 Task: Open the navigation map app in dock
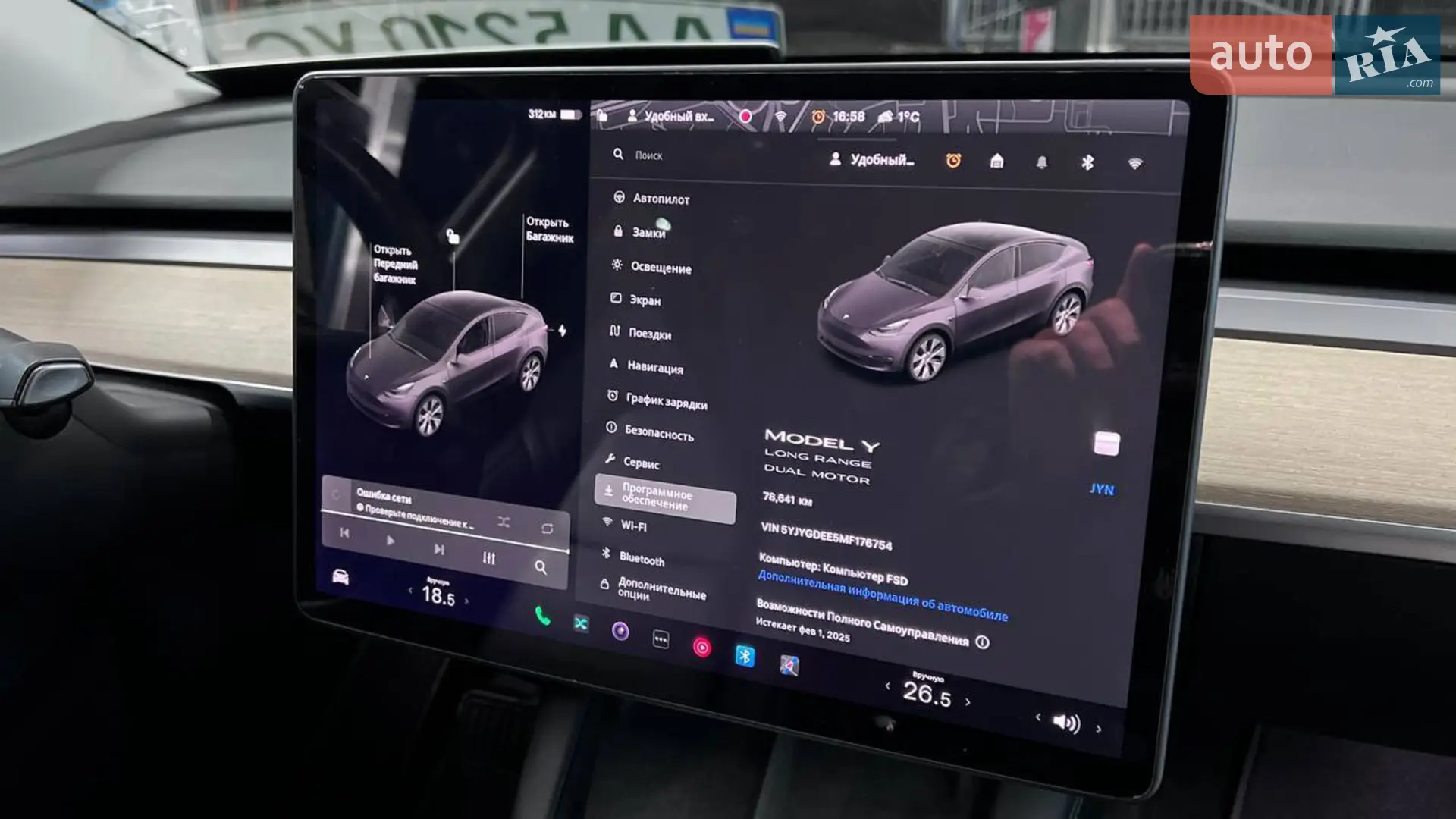click(789, 665)
